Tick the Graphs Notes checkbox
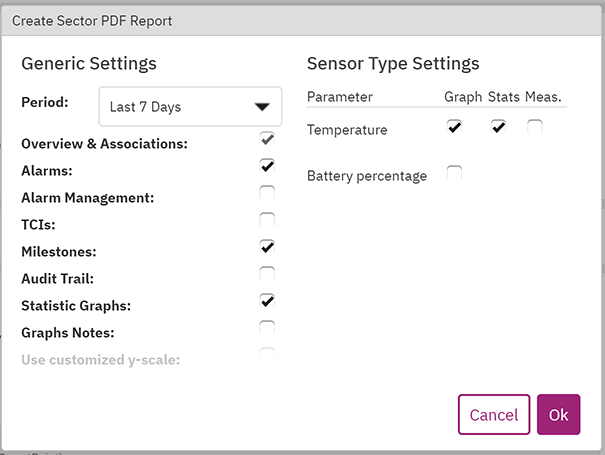The height and width of the screenshot is (455, 605). 267,328
